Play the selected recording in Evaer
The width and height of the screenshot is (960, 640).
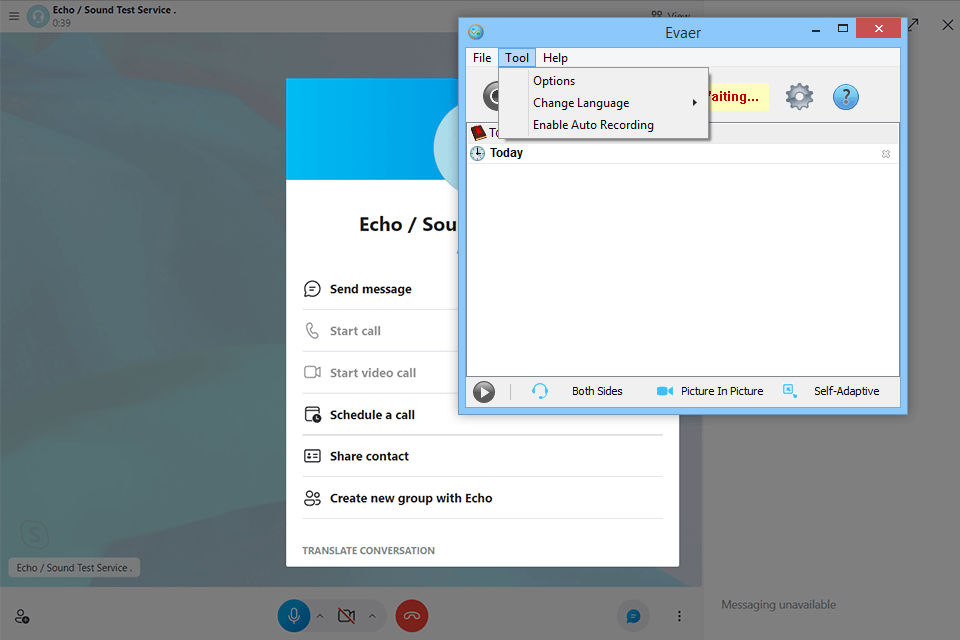[484, 392]
